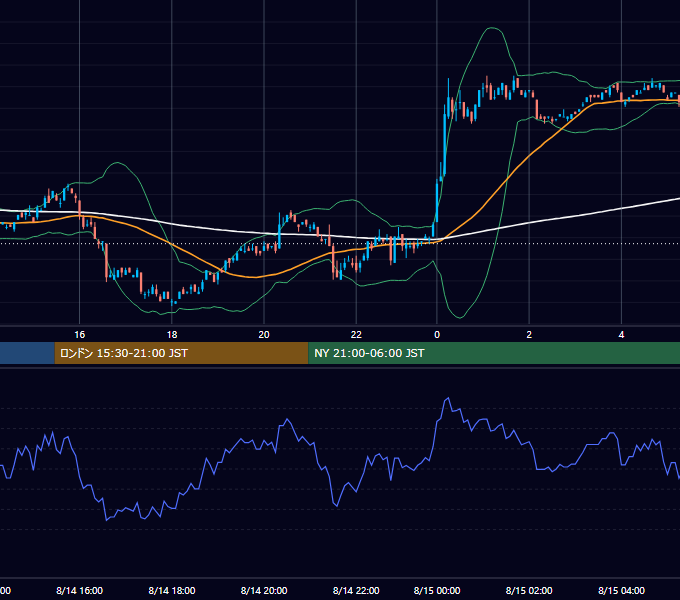The width and height of the screenshot is (680, 600).
Task: Click the dotted horizontal price level line
Action: [340, 243]
